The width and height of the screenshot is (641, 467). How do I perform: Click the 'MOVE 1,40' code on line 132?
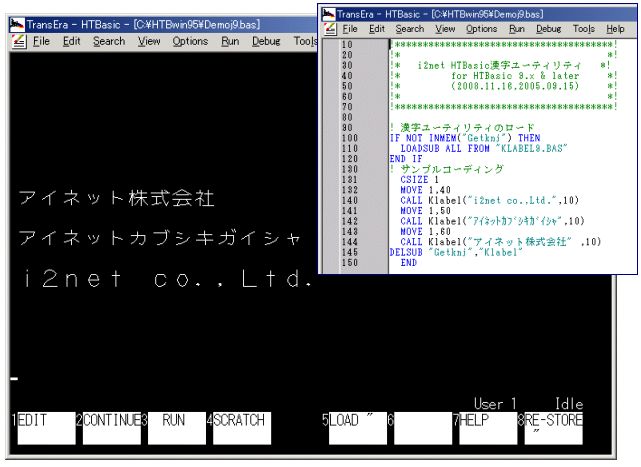coord(426,190)
